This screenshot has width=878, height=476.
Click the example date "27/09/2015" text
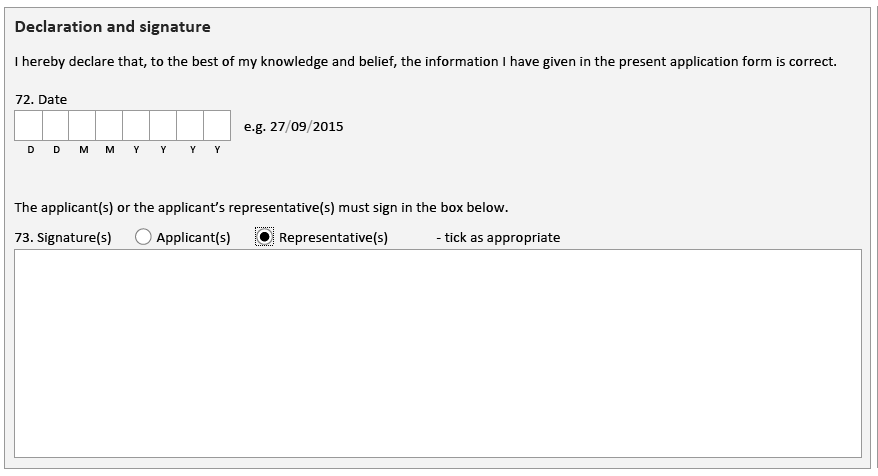[306, 127]
